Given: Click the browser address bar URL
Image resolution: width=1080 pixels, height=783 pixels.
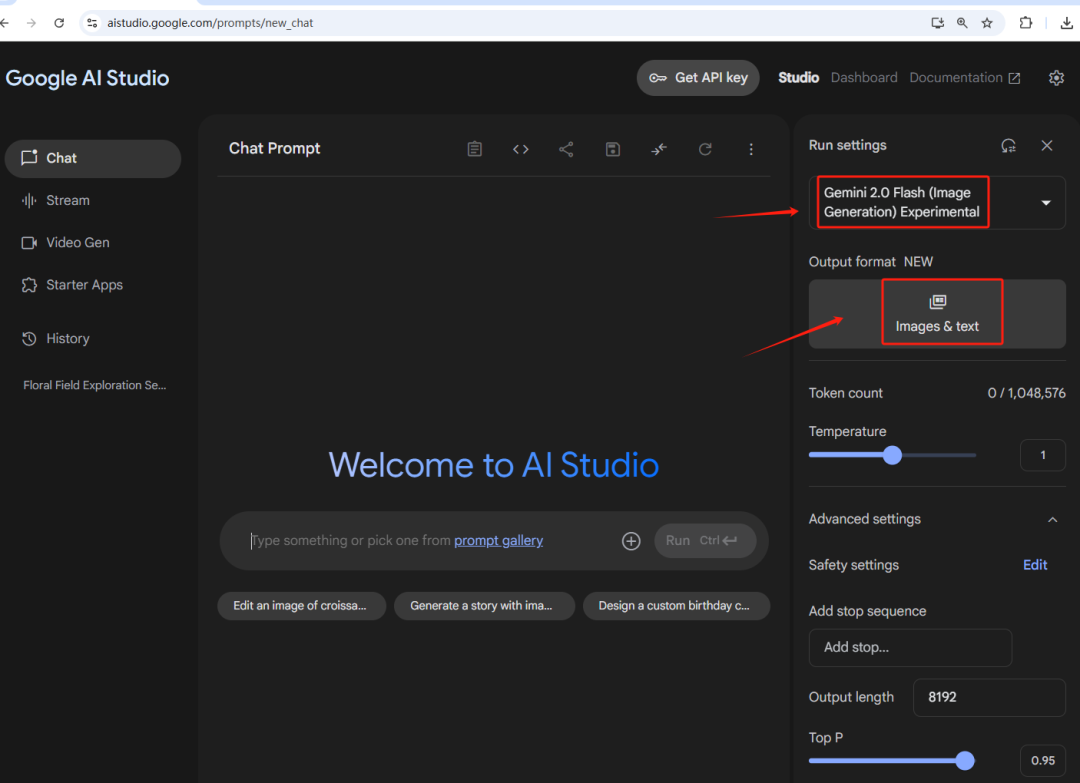Looking at the screenshot, I should pyautogui.click(x=210, y=23).
